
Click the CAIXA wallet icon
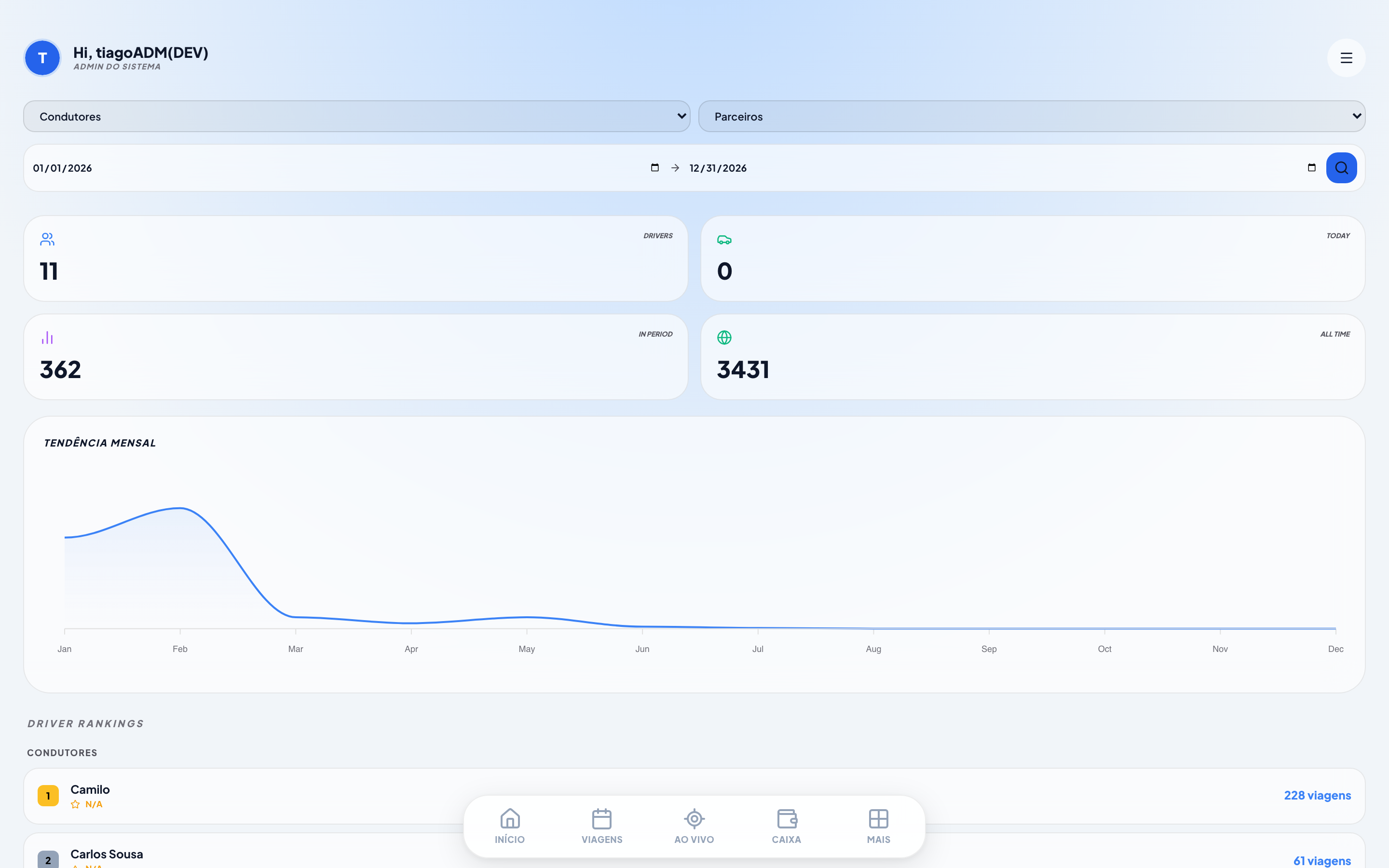point(786,819)
